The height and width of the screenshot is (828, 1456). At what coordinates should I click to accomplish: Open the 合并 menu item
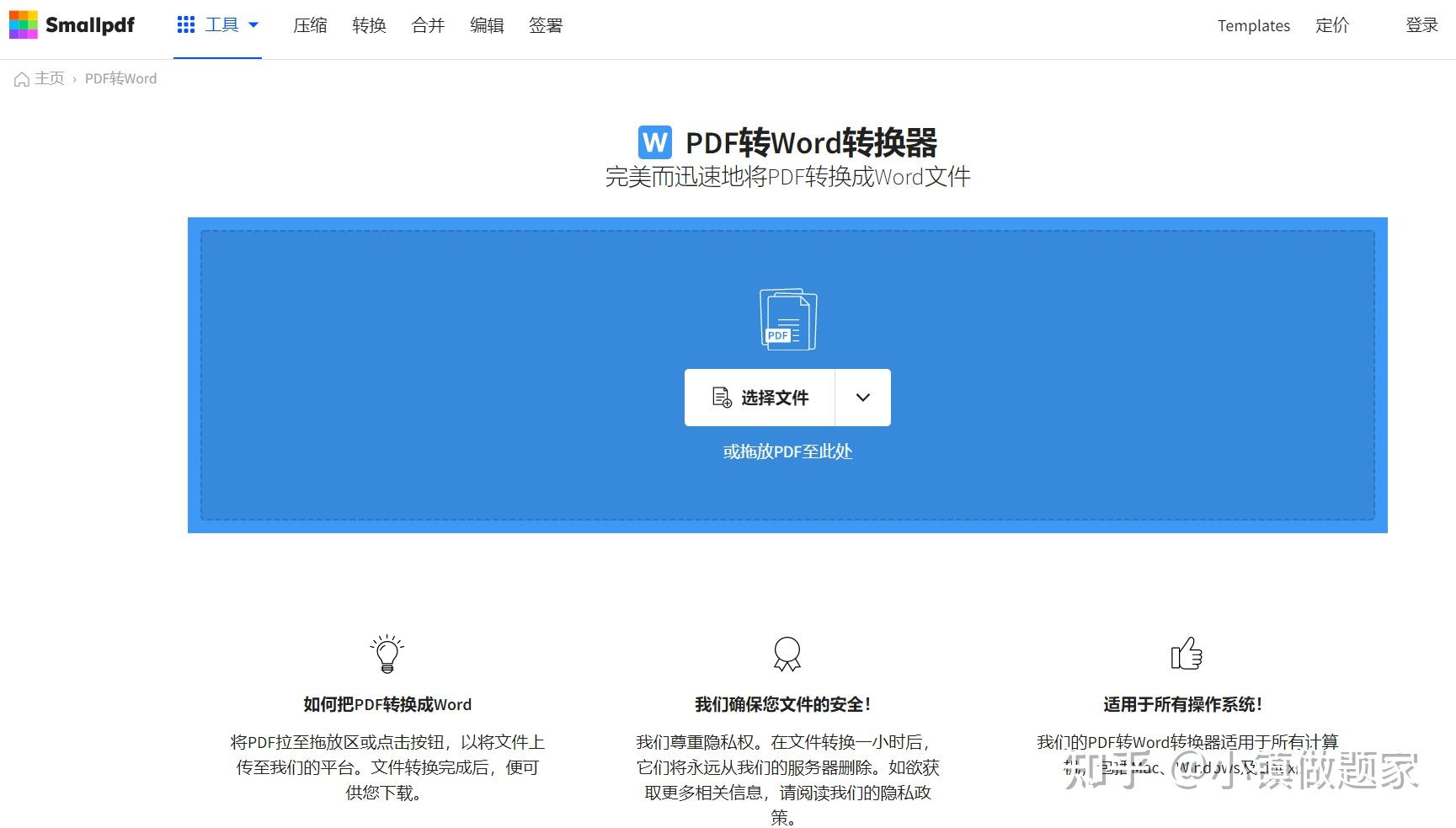tap(428, 25)
